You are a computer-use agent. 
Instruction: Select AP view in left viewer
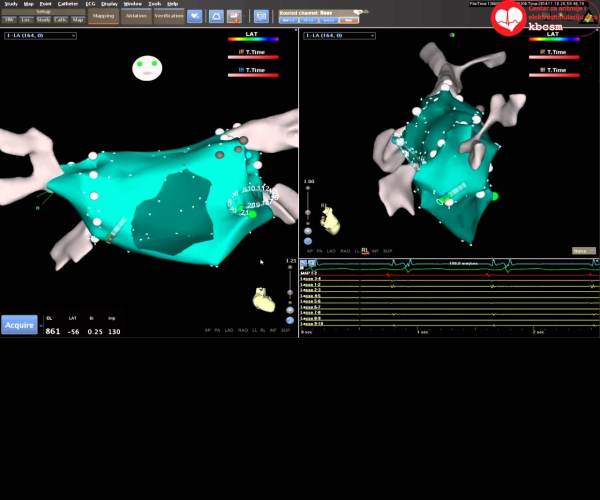(x=207, y=330)
